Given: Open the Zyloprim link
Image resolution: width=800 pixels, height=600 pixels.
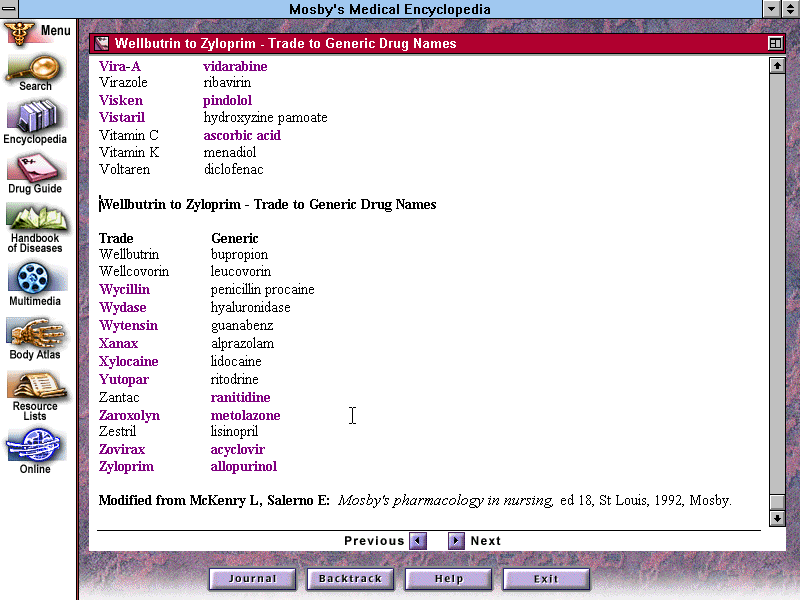Looking at the screenshot, I should point(127,467).
